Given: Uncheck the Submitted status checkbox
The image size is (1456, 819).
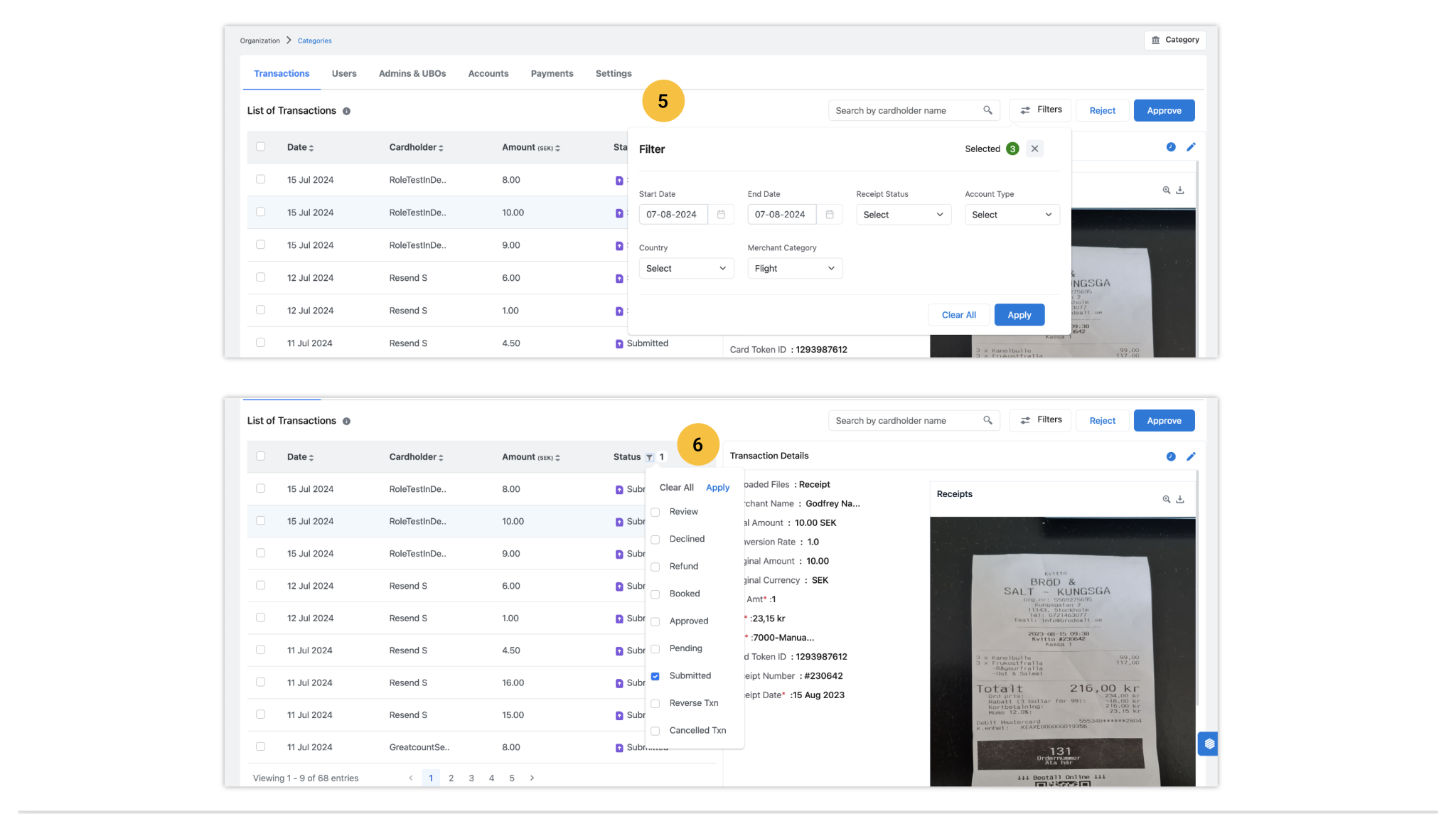Looking at the screenshot, I should tap(655, 676).
